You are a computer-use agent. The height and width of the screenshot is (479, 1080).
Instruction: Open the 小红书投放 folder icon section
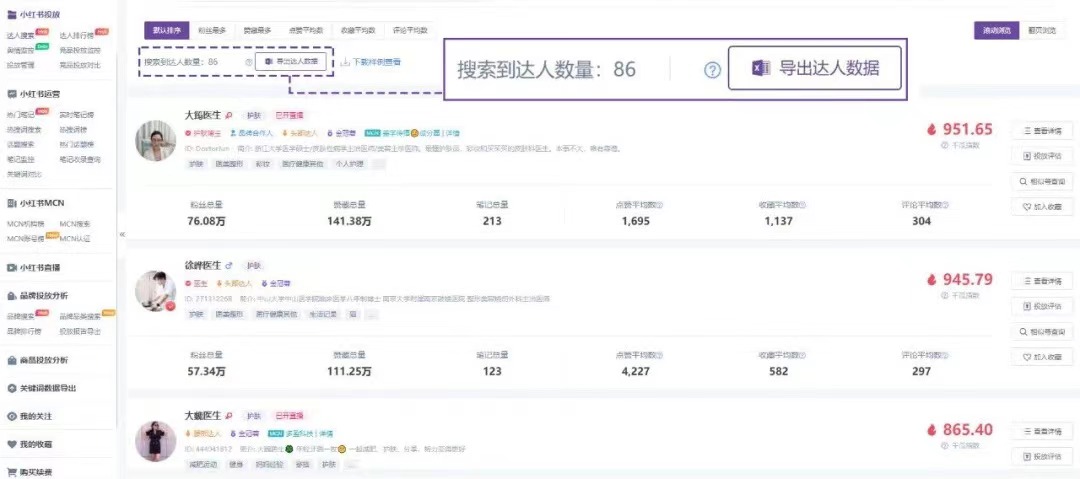(12, 14)
